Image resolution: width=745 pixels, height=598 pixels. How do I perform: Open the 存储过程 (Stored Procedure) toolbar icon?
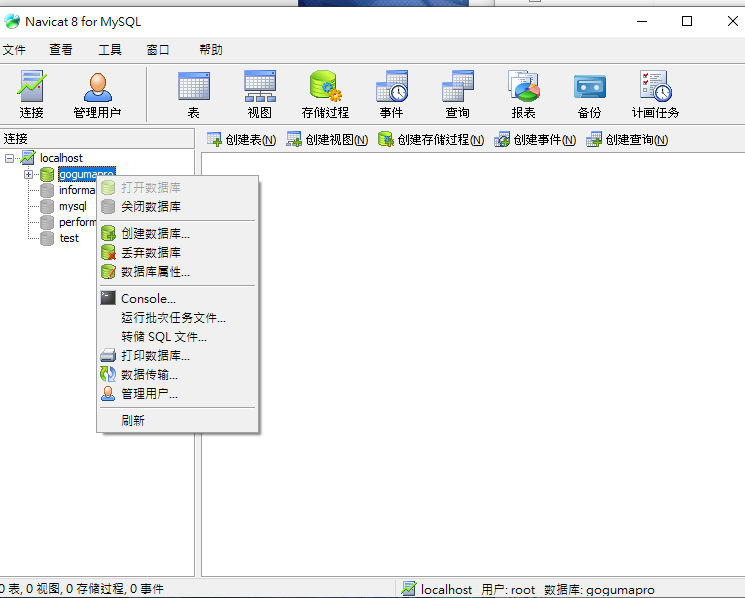tap(325, 94)
